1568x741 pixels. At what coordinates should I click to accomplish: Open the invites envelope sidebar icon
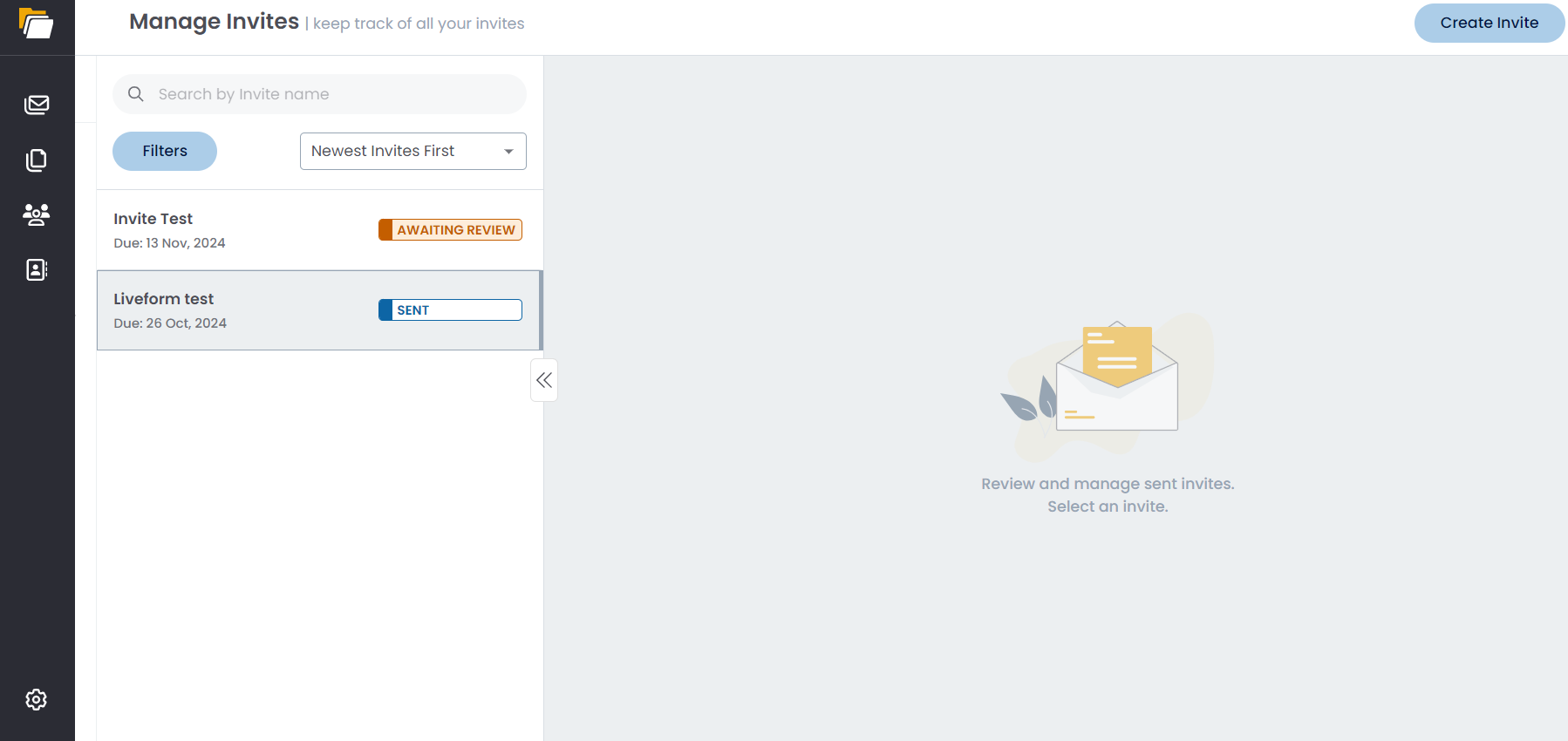click(x=37, y=105)
